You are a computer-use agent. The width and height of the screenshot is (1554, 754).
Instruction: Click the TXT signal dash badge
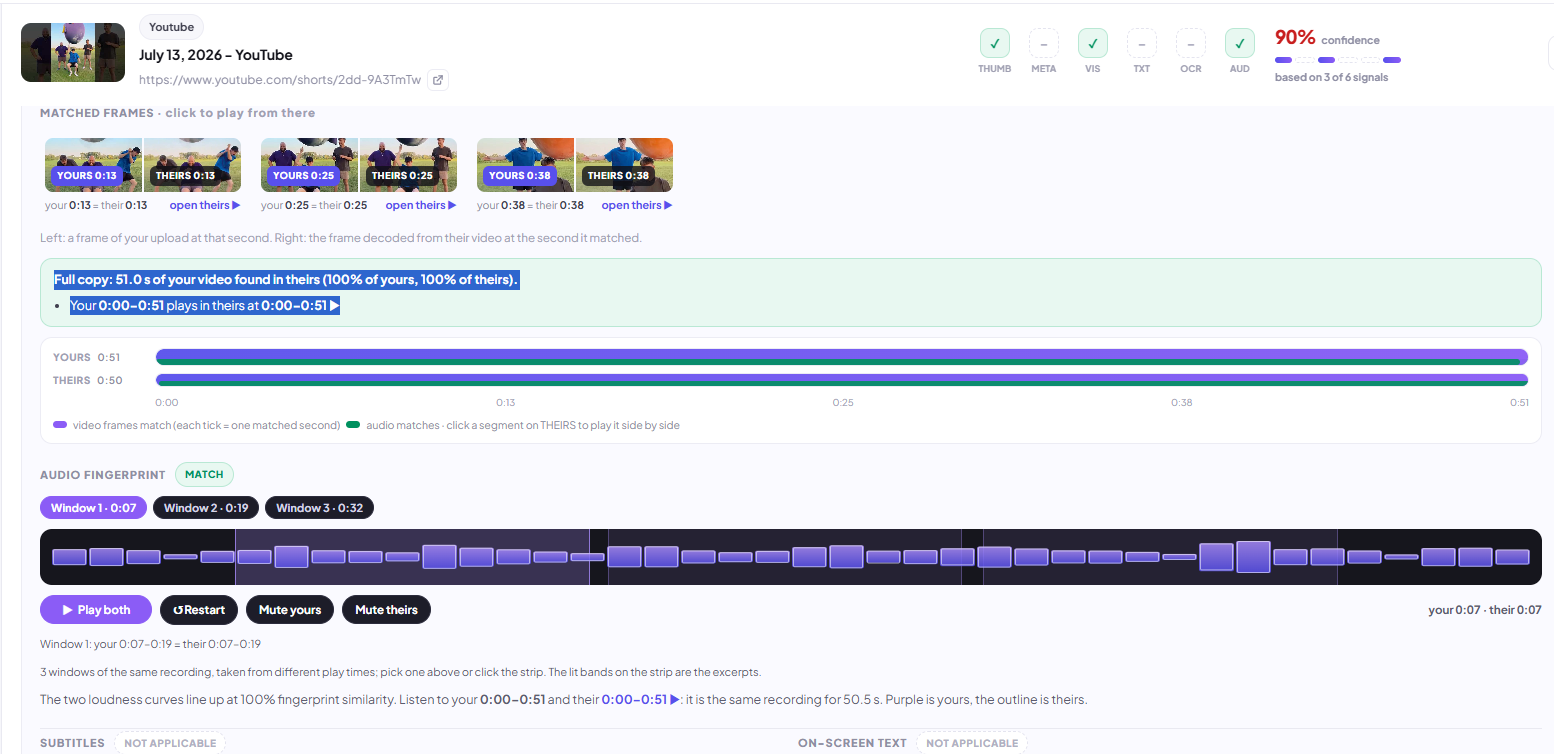coord(1141,43)
